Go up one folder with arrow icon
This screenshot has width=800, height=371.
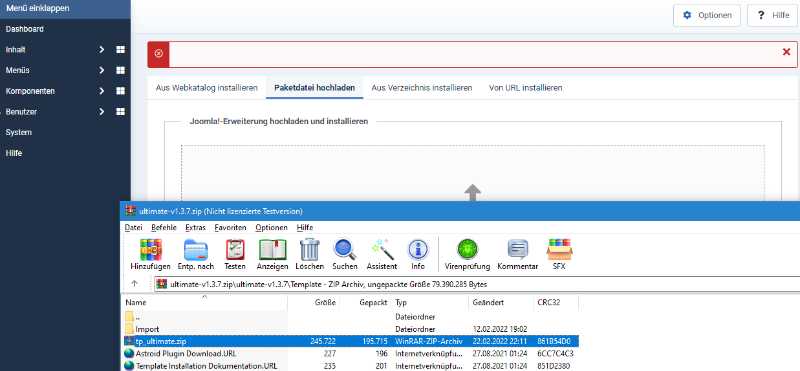tap(135, 283)
